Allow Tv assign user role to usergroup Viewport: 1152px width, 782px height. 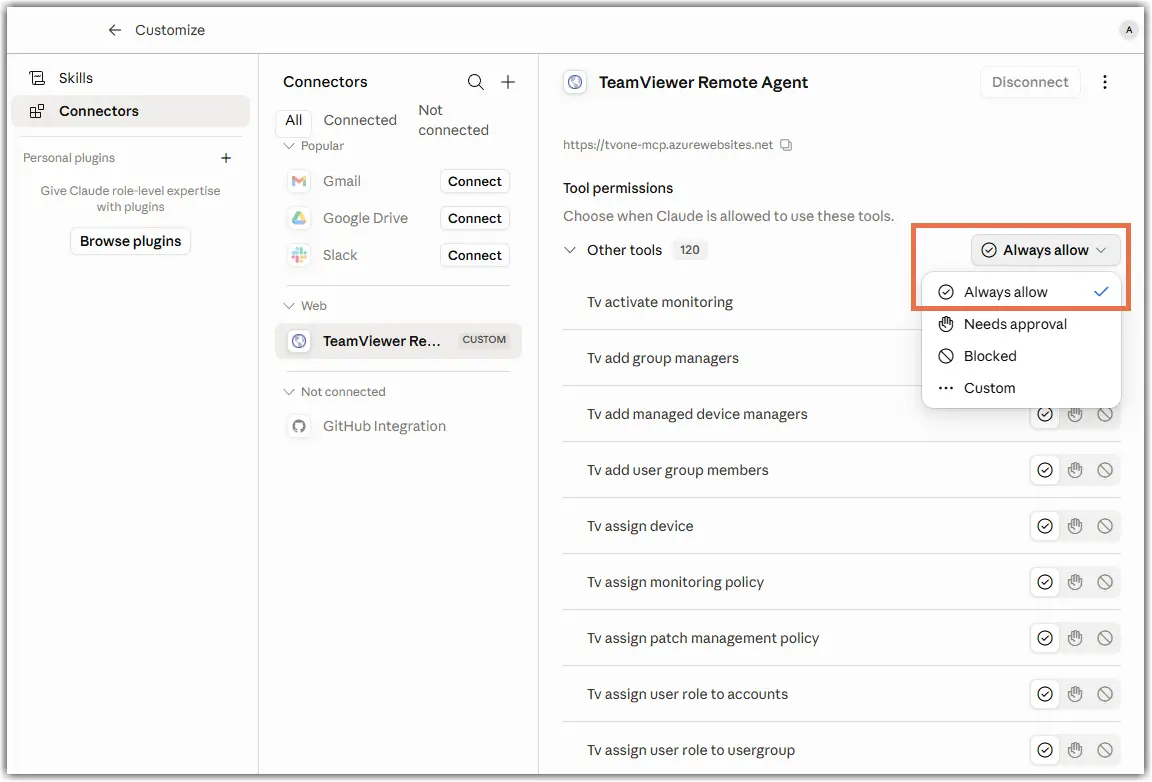(x=1045, y=750)
